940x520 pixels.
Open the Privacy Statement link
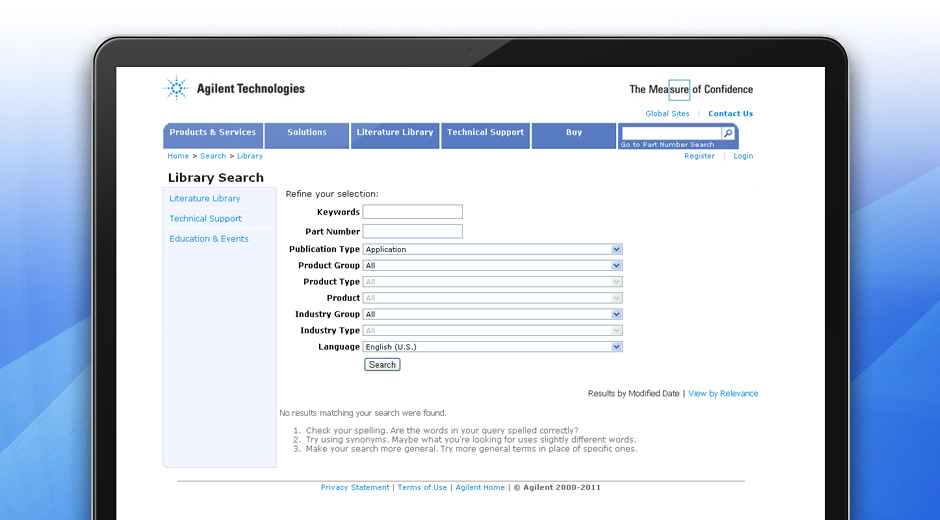pos(355,488)
